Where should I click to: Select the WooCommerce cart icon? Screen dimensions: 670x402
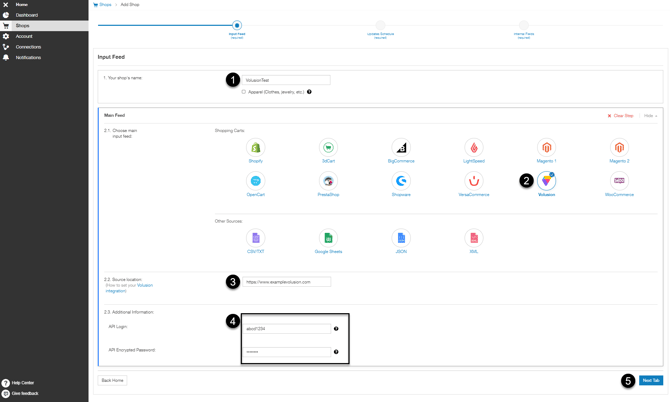(619, 181)
